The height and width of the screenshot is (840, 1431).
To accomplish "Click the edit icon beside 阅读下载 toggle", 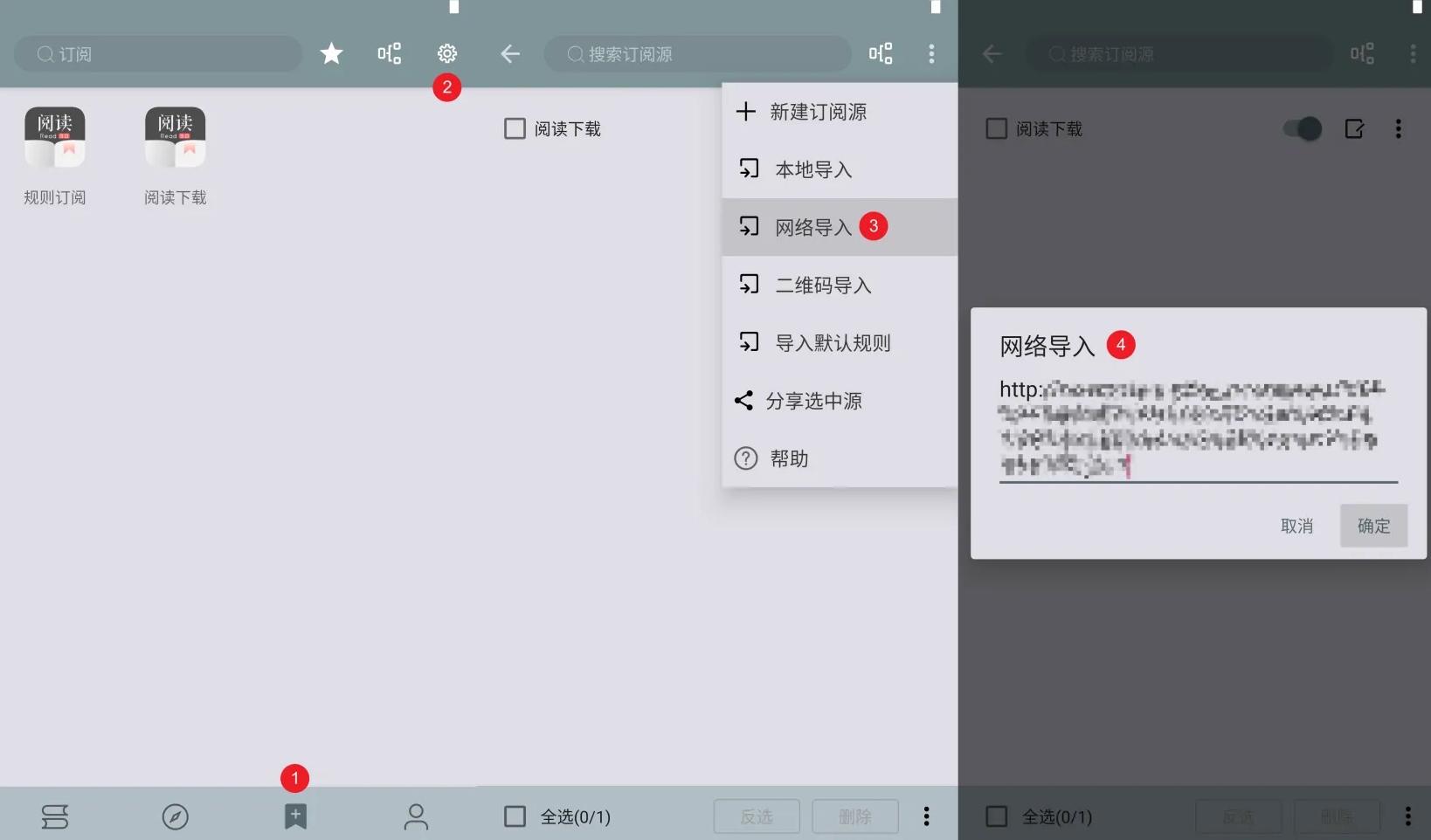I will (1354, 129).
